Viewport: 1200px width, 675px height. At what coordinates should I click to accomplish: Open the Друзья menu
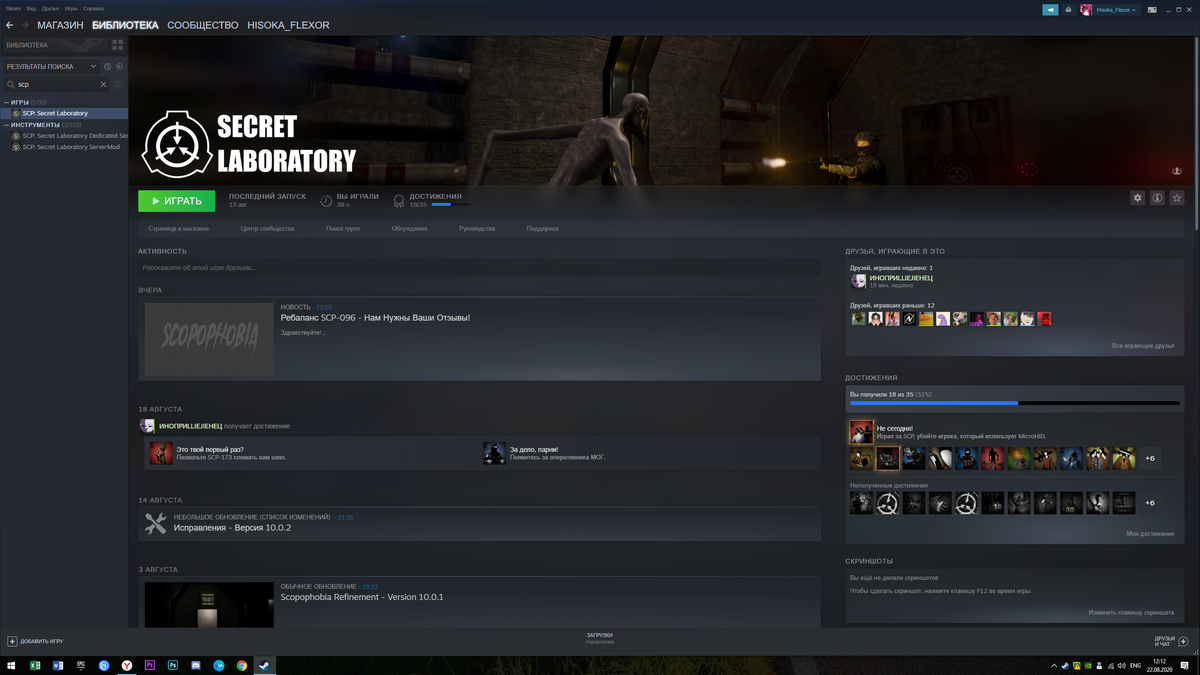50,8
